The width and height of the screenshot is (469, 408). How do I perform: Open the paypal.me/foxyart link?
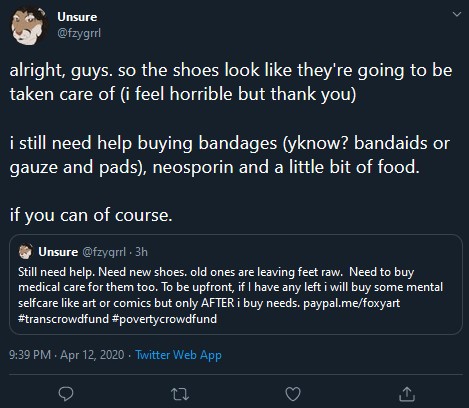(x=351, y=303)
